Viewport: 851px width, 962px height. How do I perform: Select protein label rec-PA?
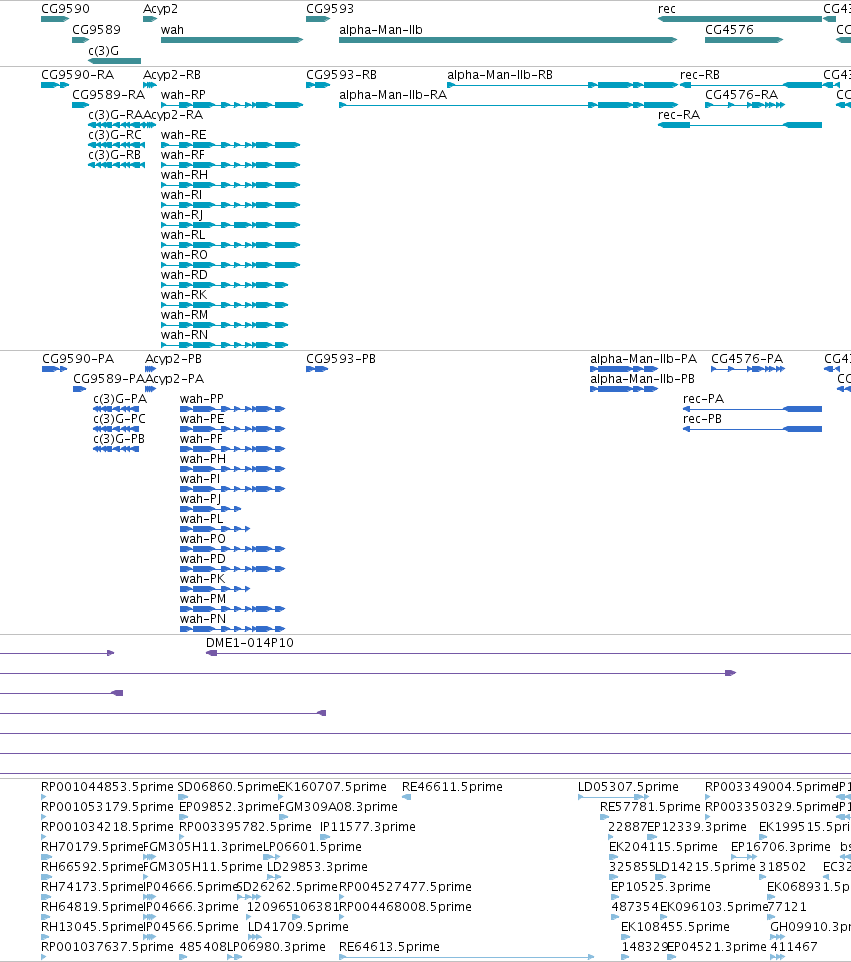[x=703, y=399]
